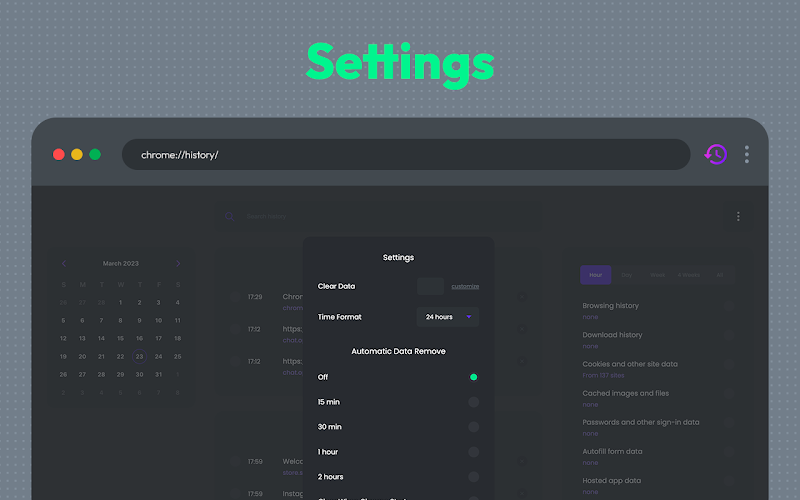Viewport: 800px width, 500px height.
Task: Click the "Automatic Data Remove" heading
Action: (x=398, y=351)
